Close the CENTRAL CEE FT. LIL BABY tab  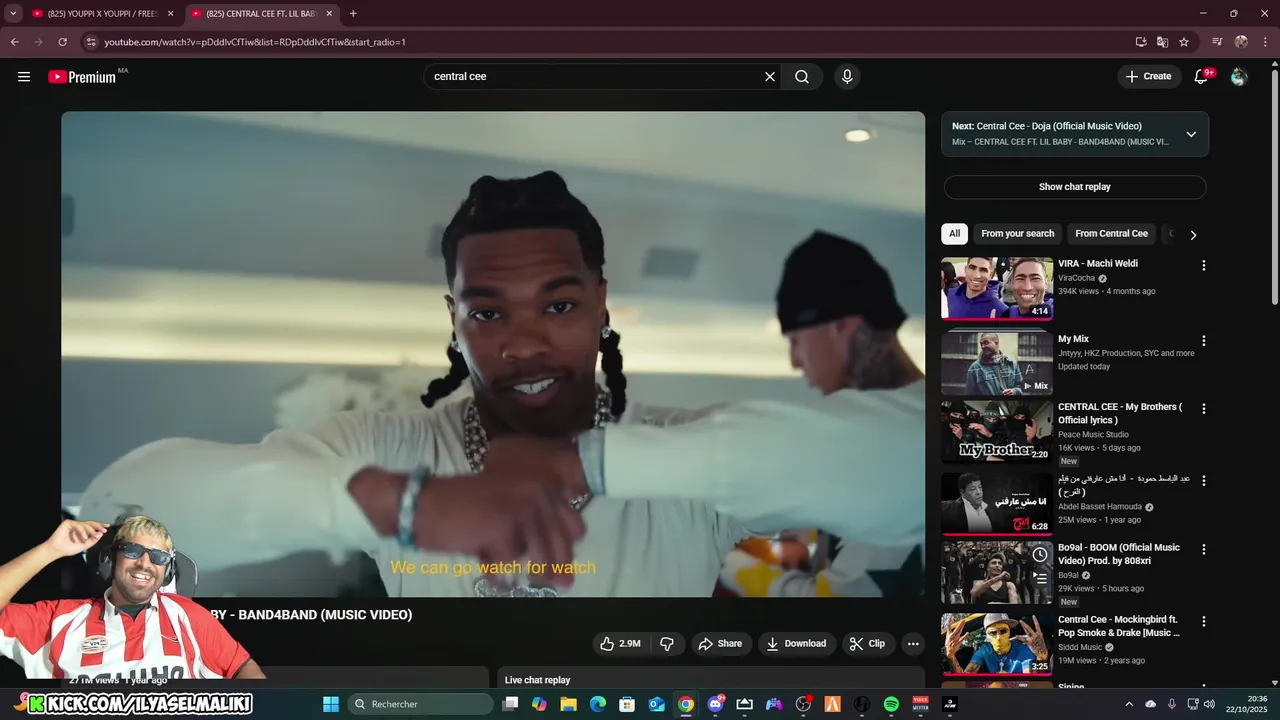(329, 14)
